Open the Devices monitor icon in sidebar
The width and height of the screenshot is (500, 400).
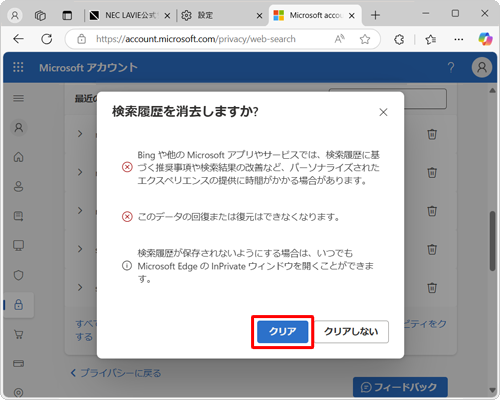coord(19,246)
